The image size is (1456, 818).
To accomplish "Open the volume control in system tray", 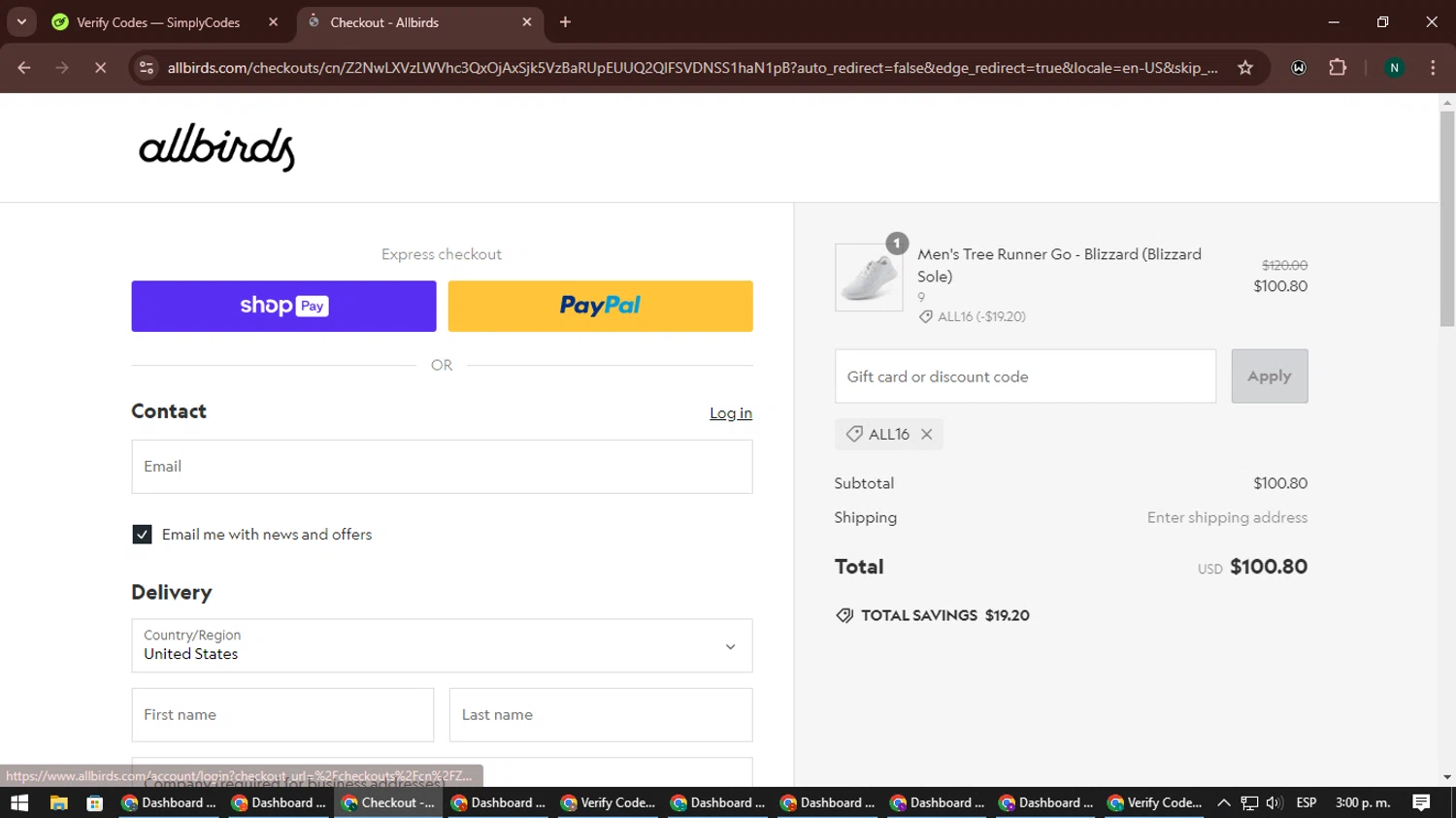I will tap(1274, 802).
